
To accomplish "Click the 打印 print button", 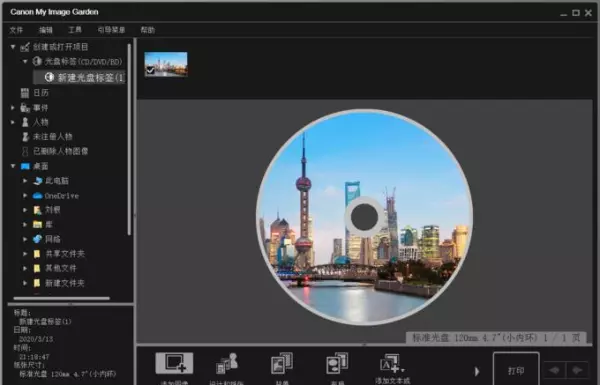I will tap(516, 370).
